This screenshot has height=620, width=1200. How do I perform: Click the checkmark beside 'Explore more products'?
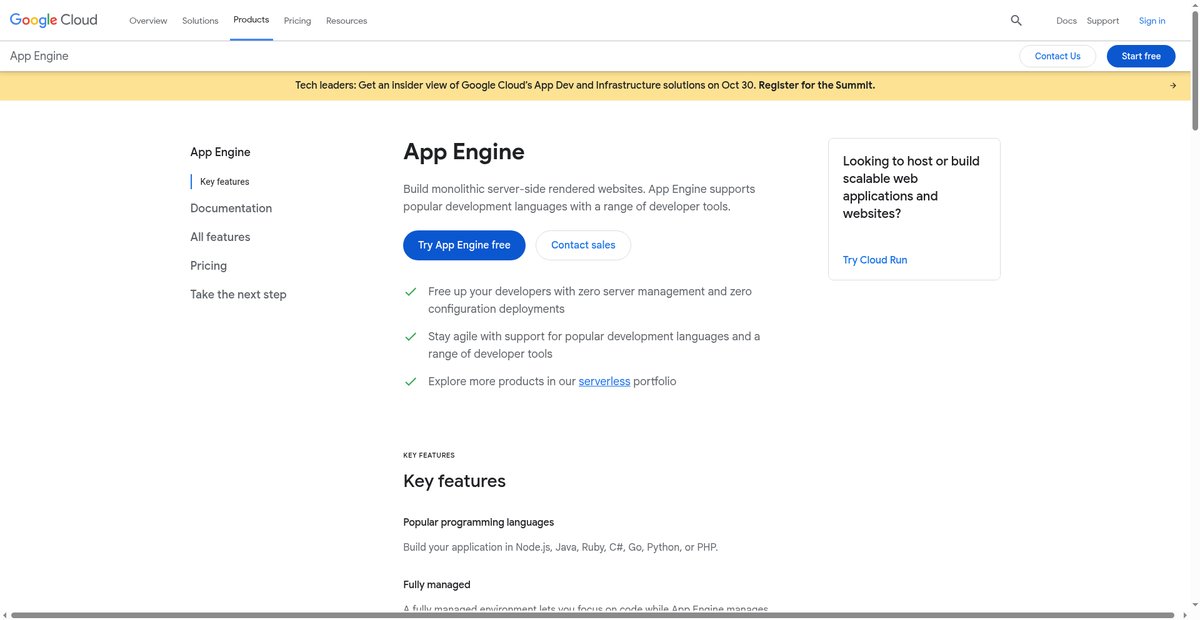pyautogui.click(x=410, y=381)
